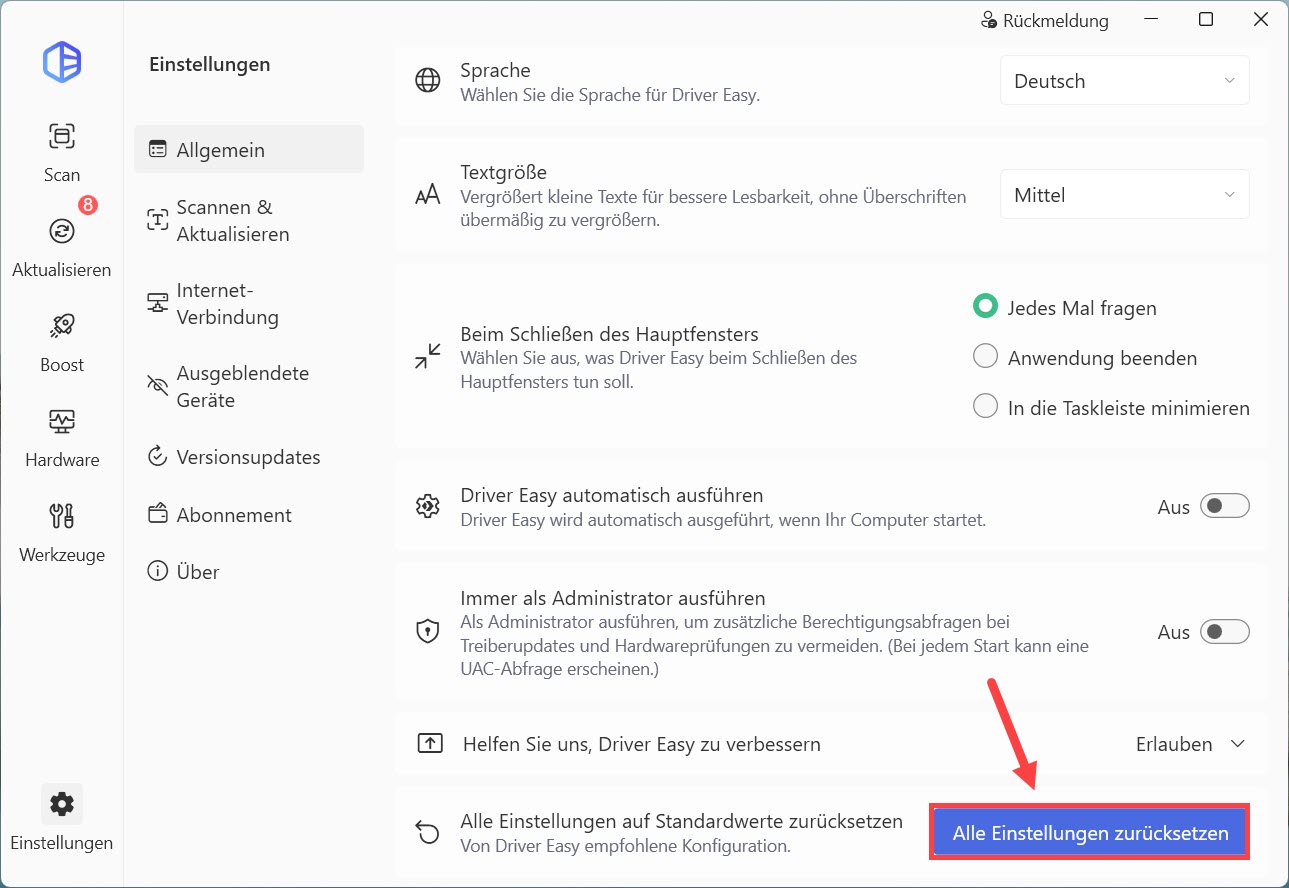The width and height of the screenshot is (1289, 888).
Task: Click the Aktualisieren label in left sidebar
Action: coord(62,270)
